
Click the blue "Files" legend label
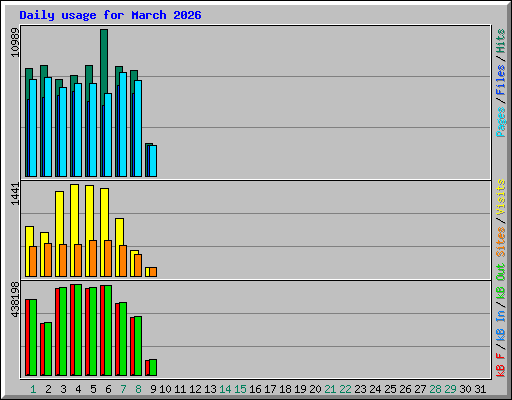tap(500, 80)
